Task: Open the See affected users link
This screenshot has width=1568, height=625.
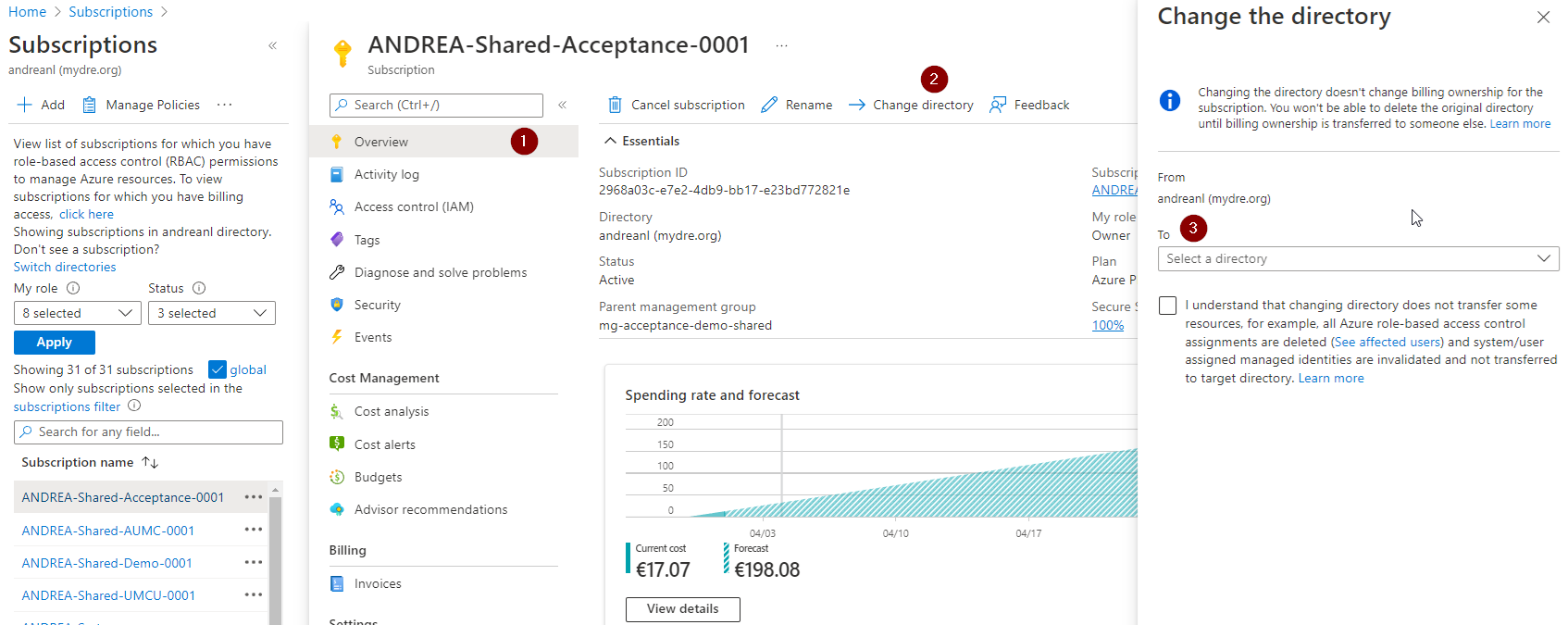Action: (x=1387, y=342)
